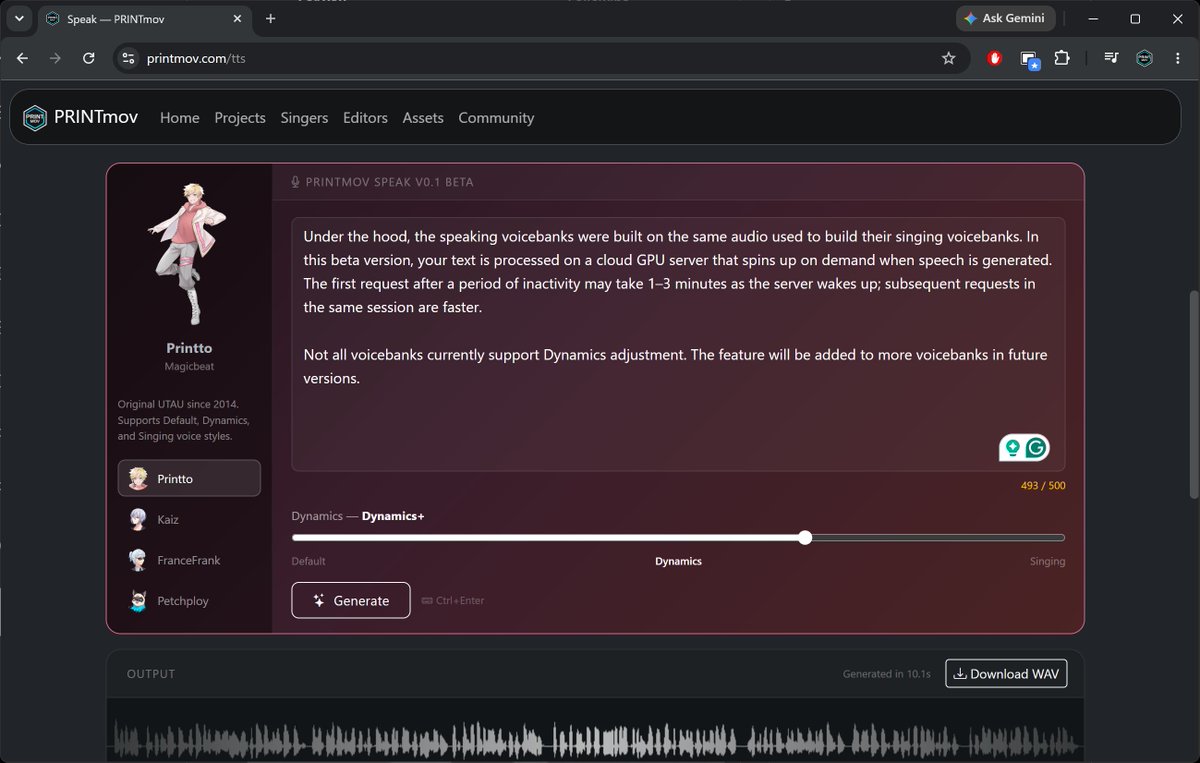Click the Dynamics slider handle

(805, 537)
